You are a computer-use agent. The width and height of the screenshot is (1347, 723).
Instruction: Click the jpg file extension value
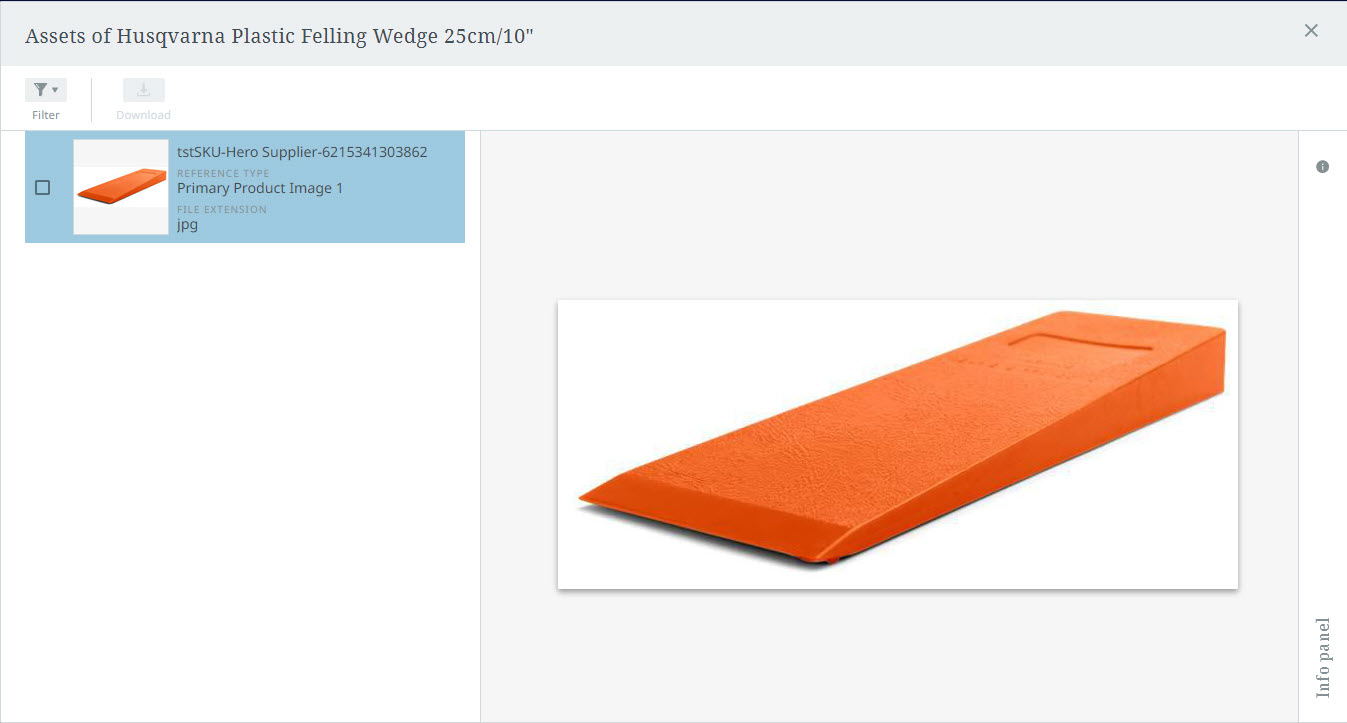(187, 225)
